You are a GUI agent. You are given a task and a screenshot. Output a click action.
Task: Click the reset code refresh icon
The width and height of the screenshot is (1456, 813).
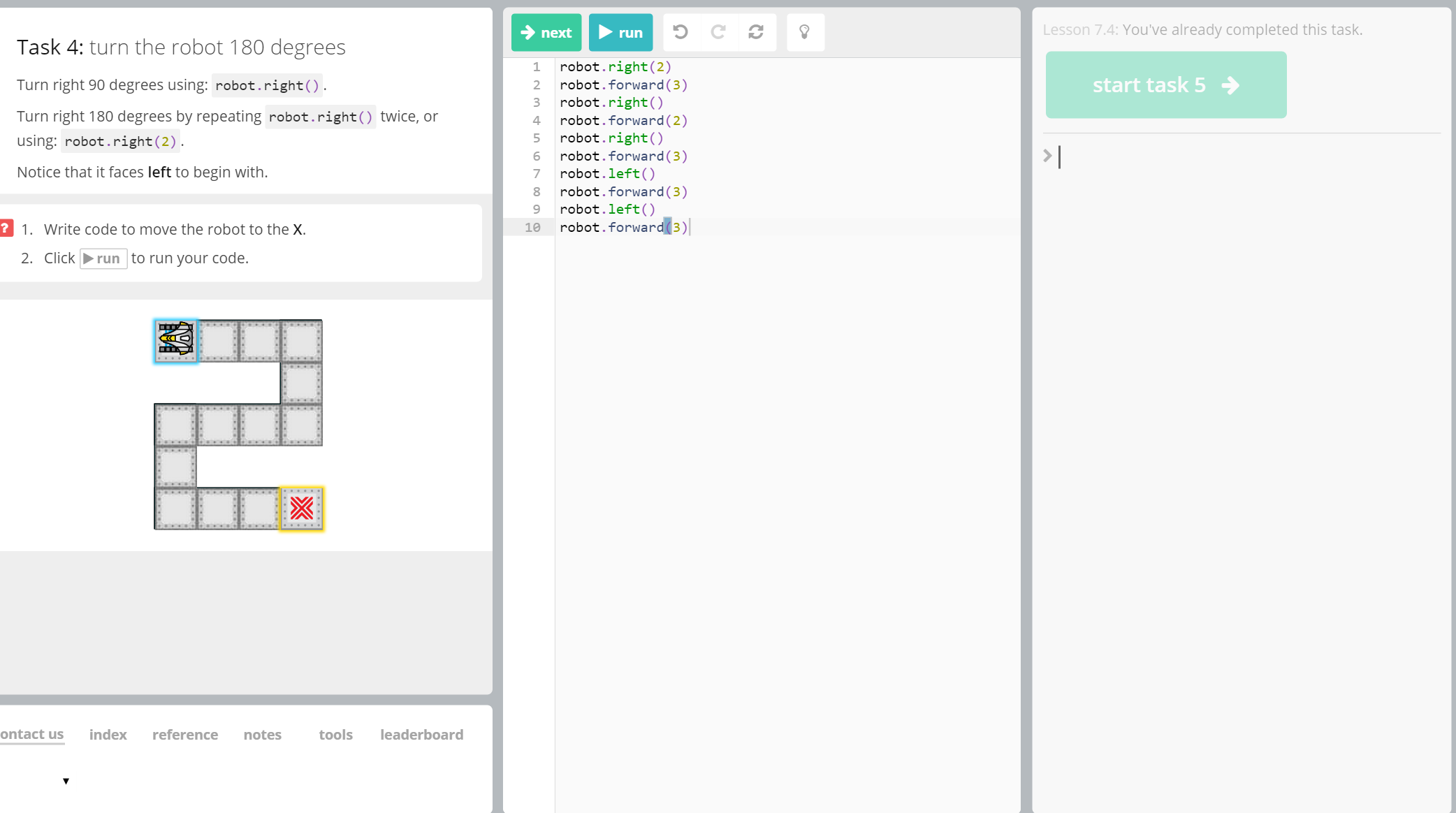756,32
